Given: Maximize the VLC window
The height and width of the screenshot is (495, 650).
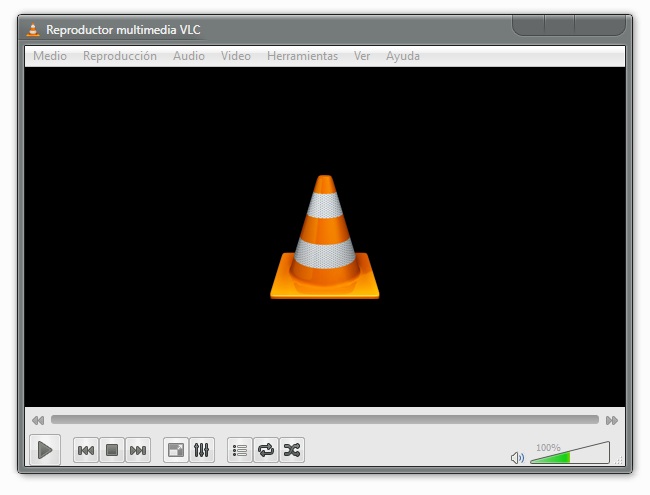Looking at the screenshot, I should coord(559,25).
